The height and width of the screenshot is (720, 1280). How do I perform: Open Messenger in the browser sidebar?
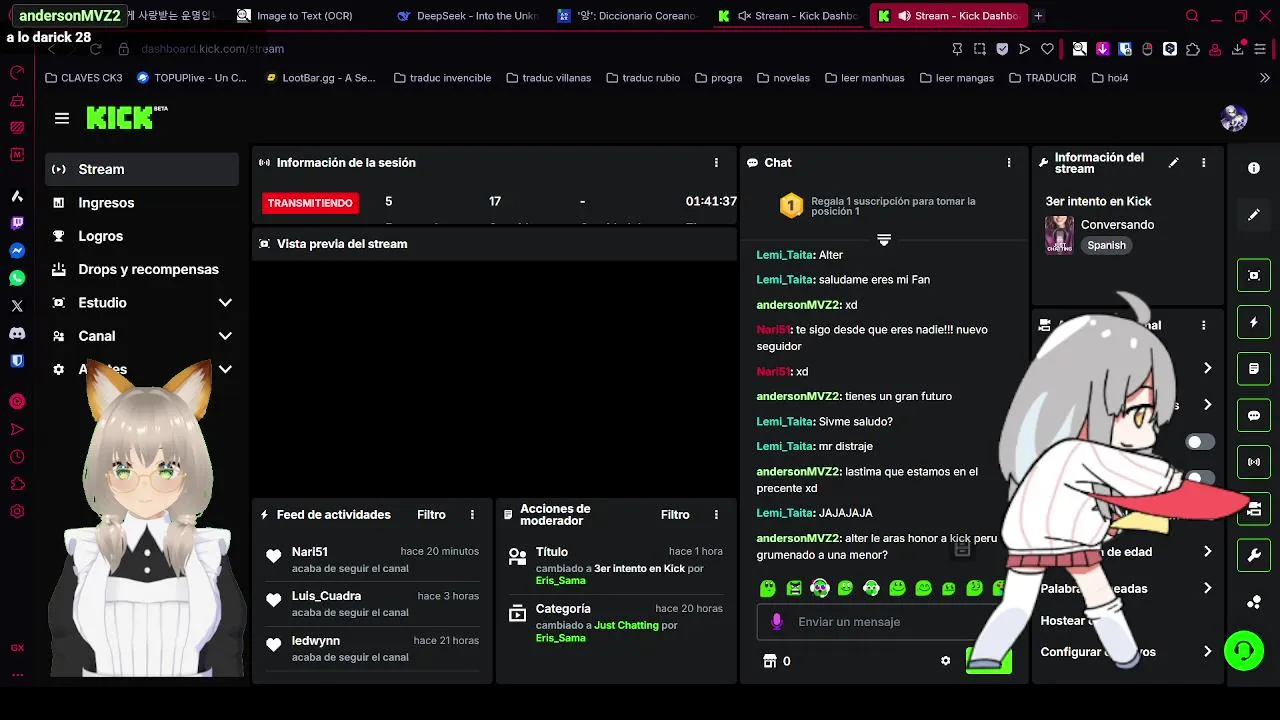(x=17, y=251)
